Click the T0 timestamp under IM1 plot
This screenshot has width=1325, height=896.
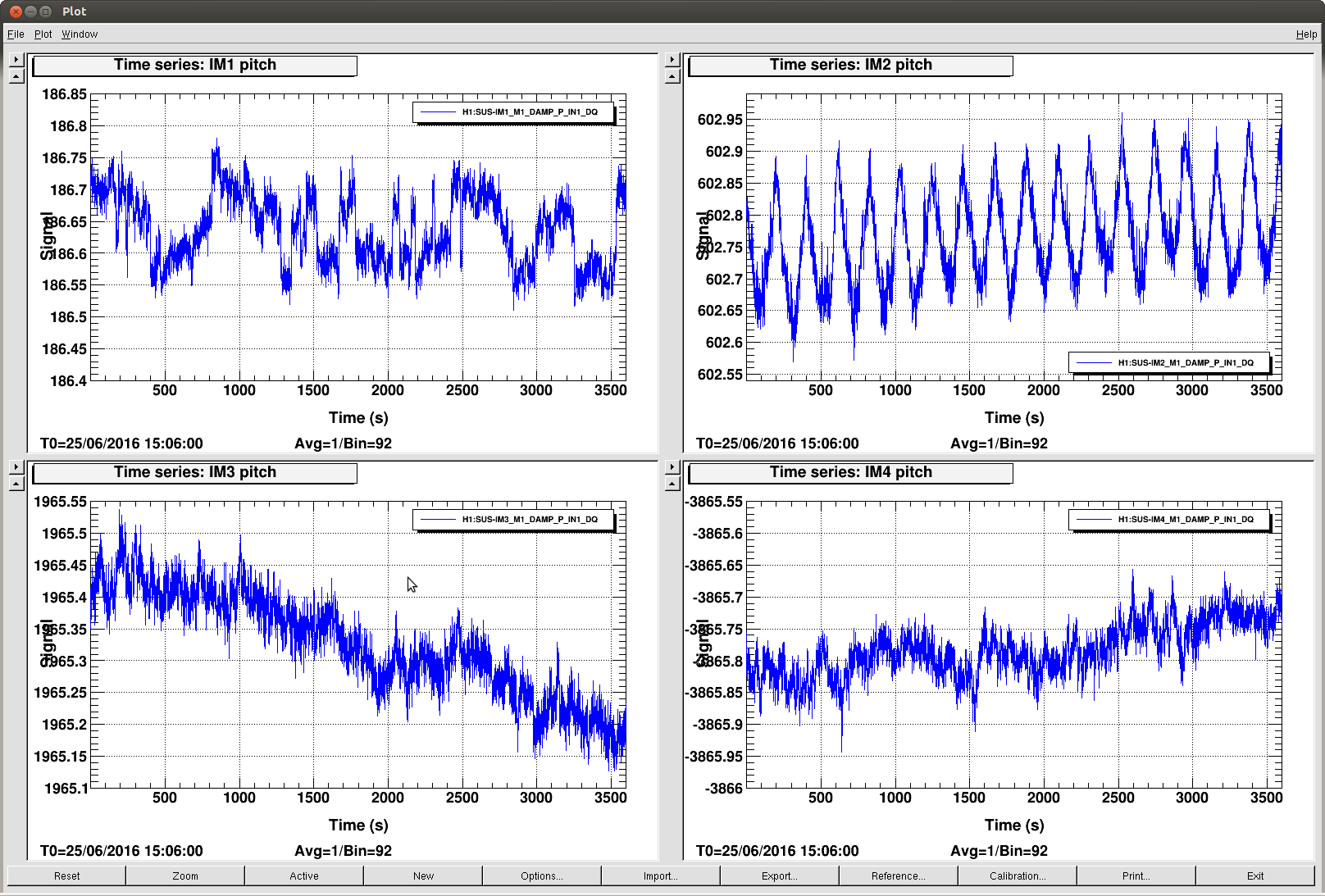click(121, 443)
